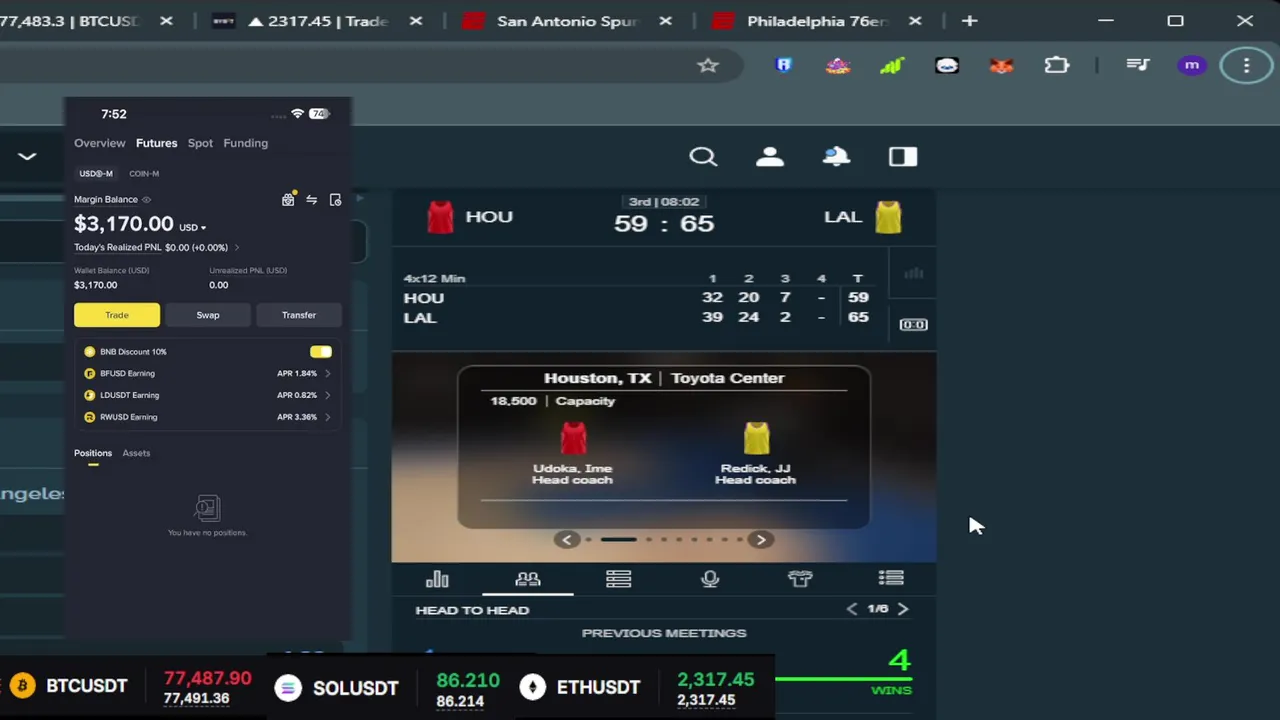Open the gift rewards icon in Binance panel
1280x720 pixels.
[288, 199]
